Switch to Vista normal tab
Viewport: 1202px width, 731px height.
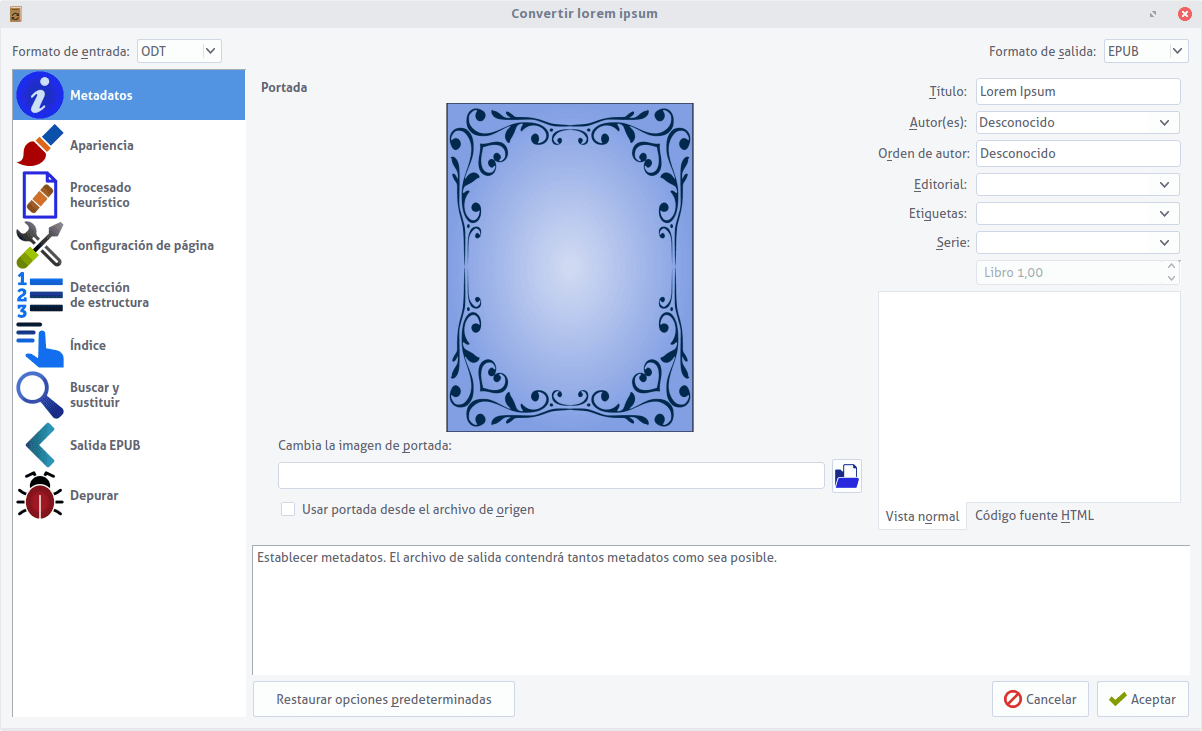click(x=922, y=516)
